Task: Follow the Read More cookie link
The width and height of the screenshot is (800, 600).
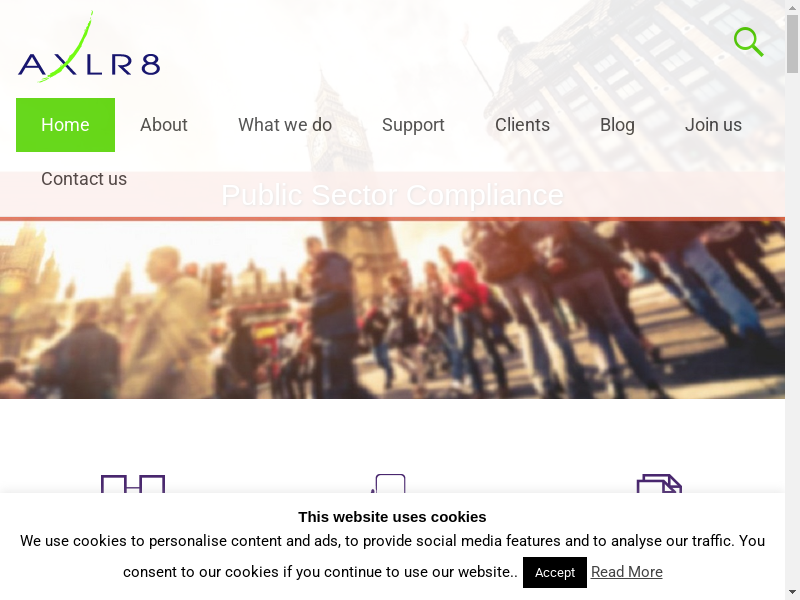Action: coord(627,572)
